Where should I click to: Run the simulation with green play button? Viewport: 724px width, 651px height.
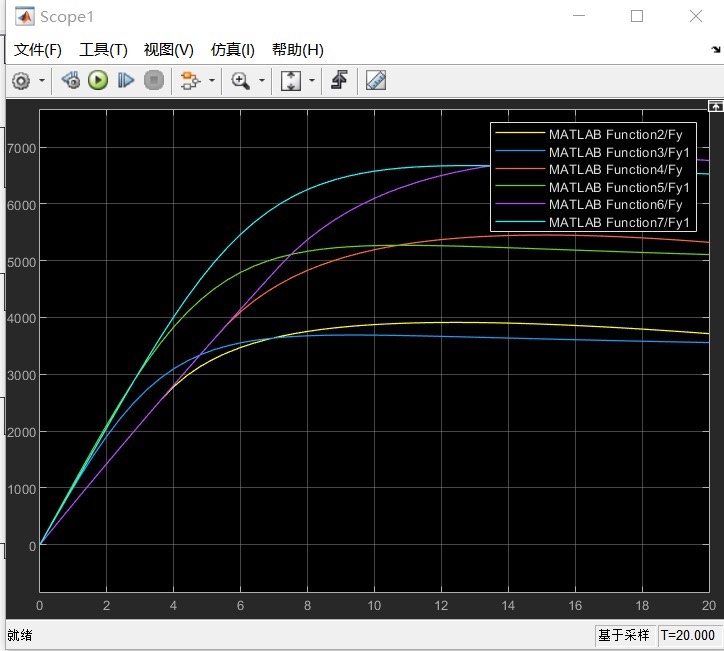pos(98,80)
